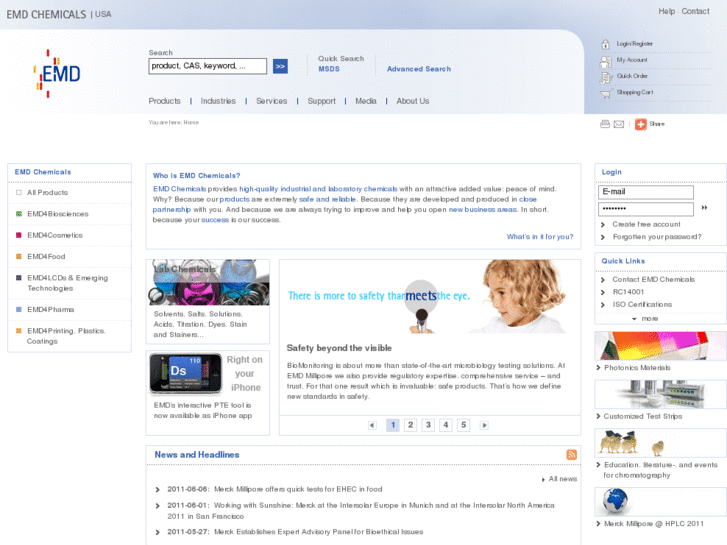Click What's in it for you? link
Screen dimensions: 727x545
(540, 237)
